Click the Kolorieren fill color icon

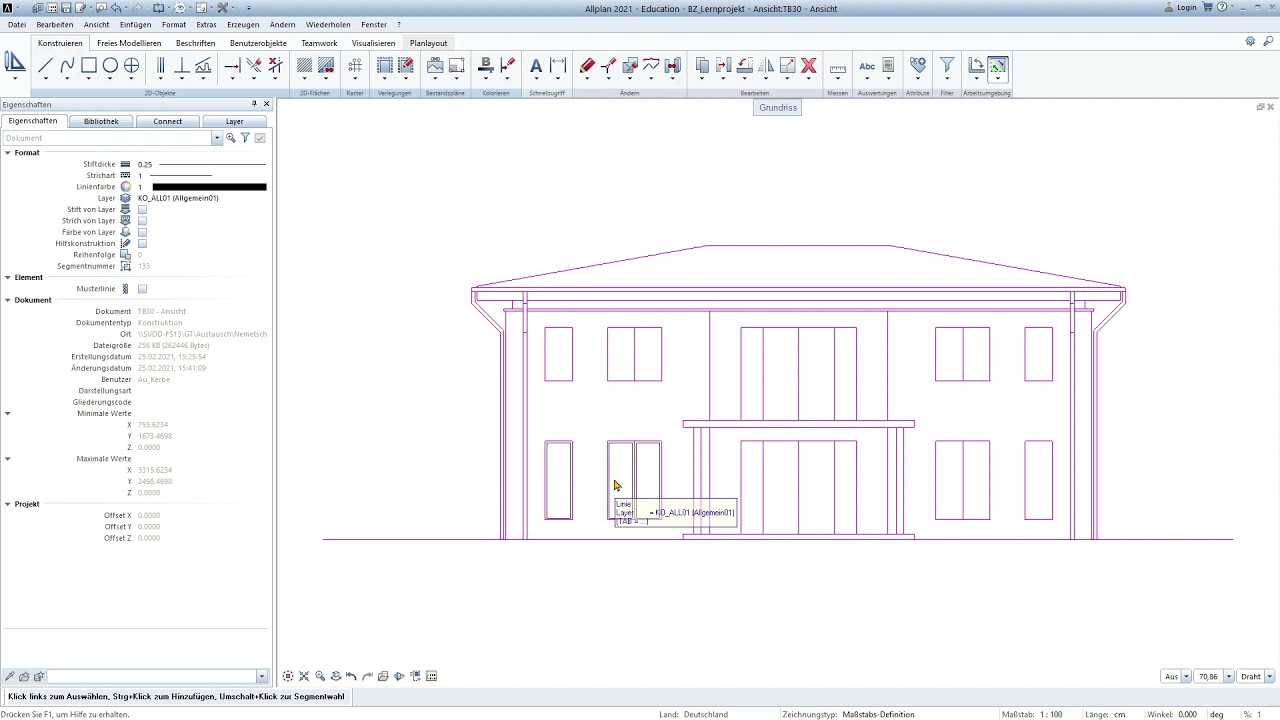pos(486,66)
